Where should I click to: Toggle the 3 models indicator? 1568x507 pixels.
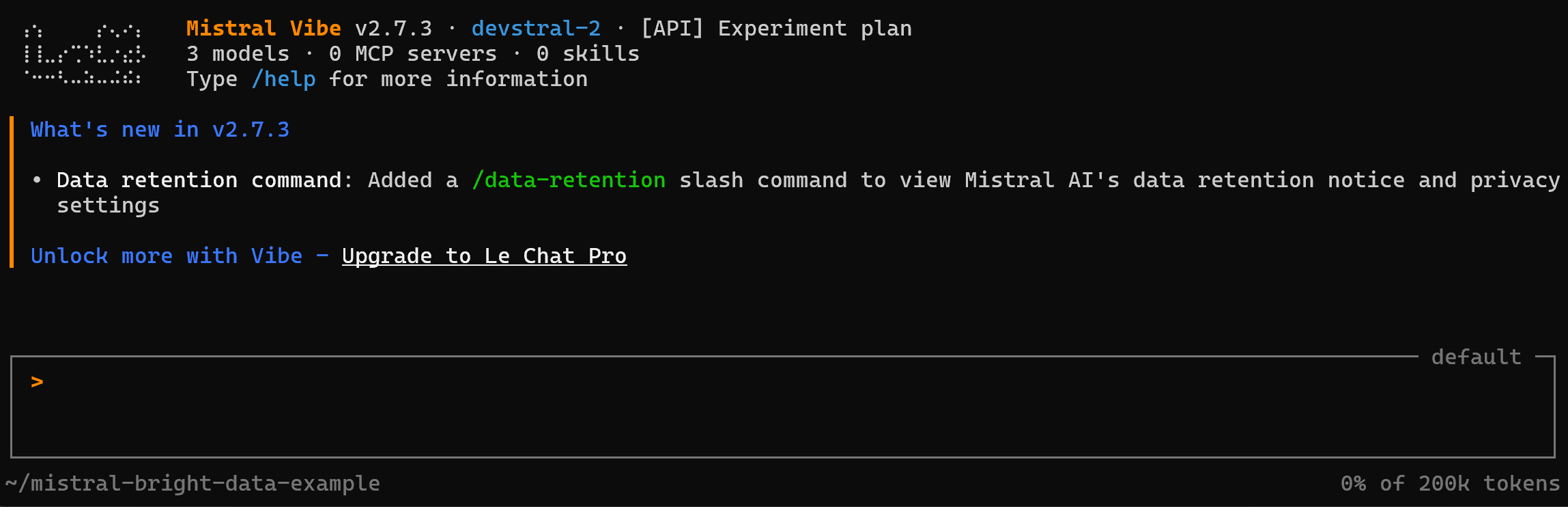coord(239,53)
